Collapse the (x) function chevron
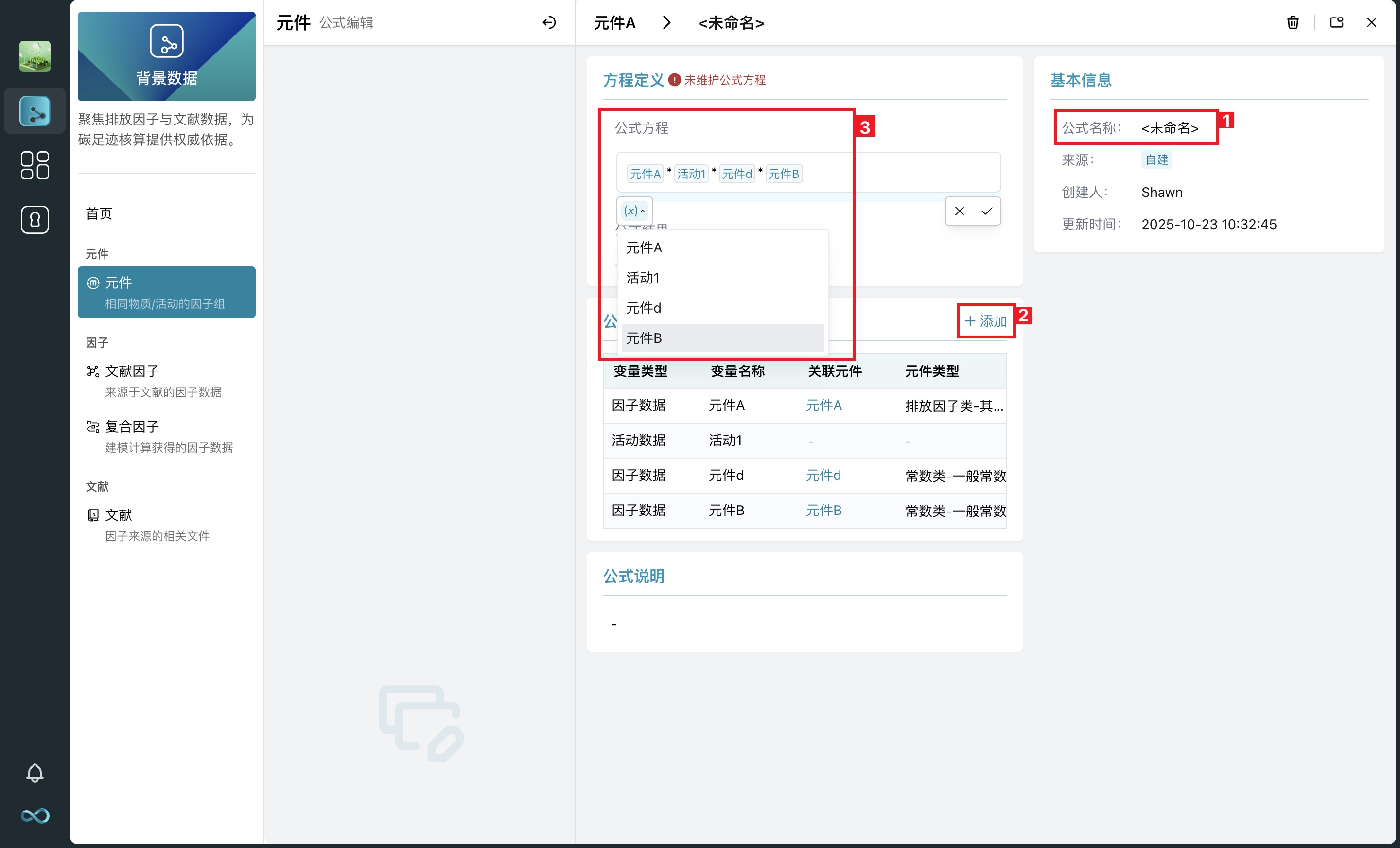 pos(643,211)
